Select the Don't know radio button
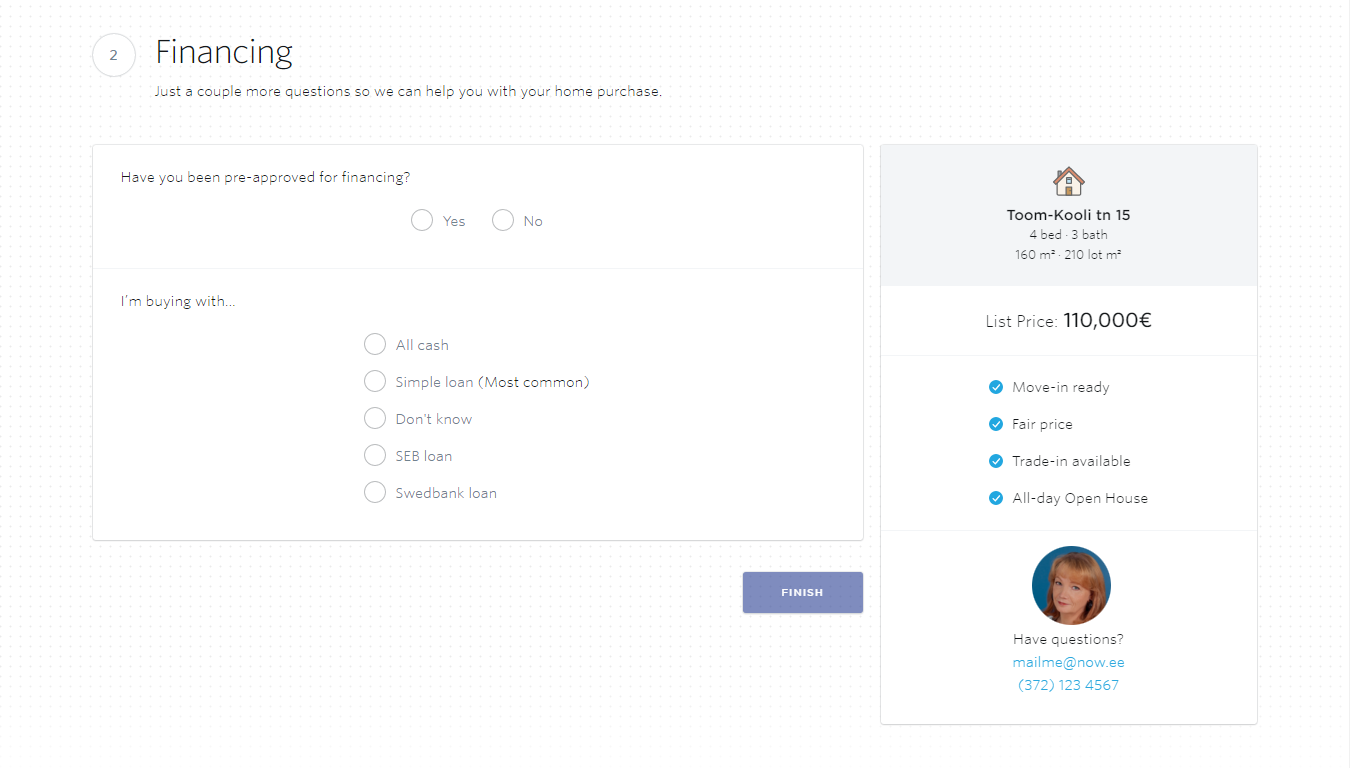The height and width of the screenshot is (768, 1350). (375, 418)
